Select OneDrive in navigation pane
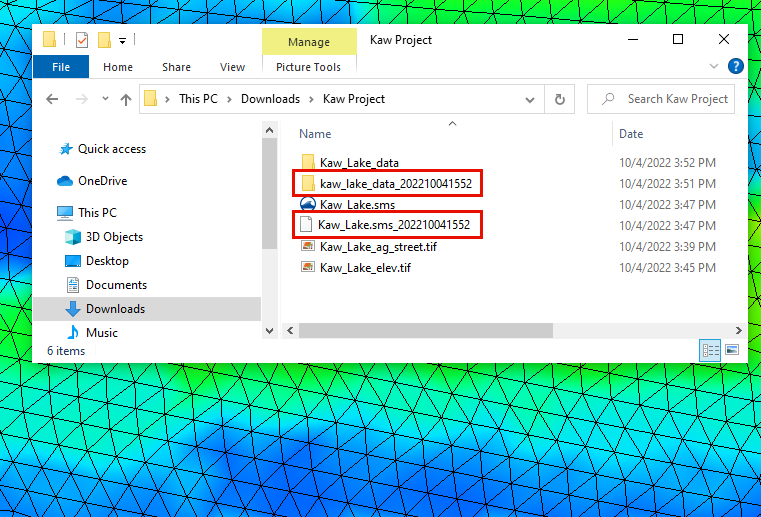The width and height of the screenshot is (761, 517). pyautogui.click(x=102, y=181)
